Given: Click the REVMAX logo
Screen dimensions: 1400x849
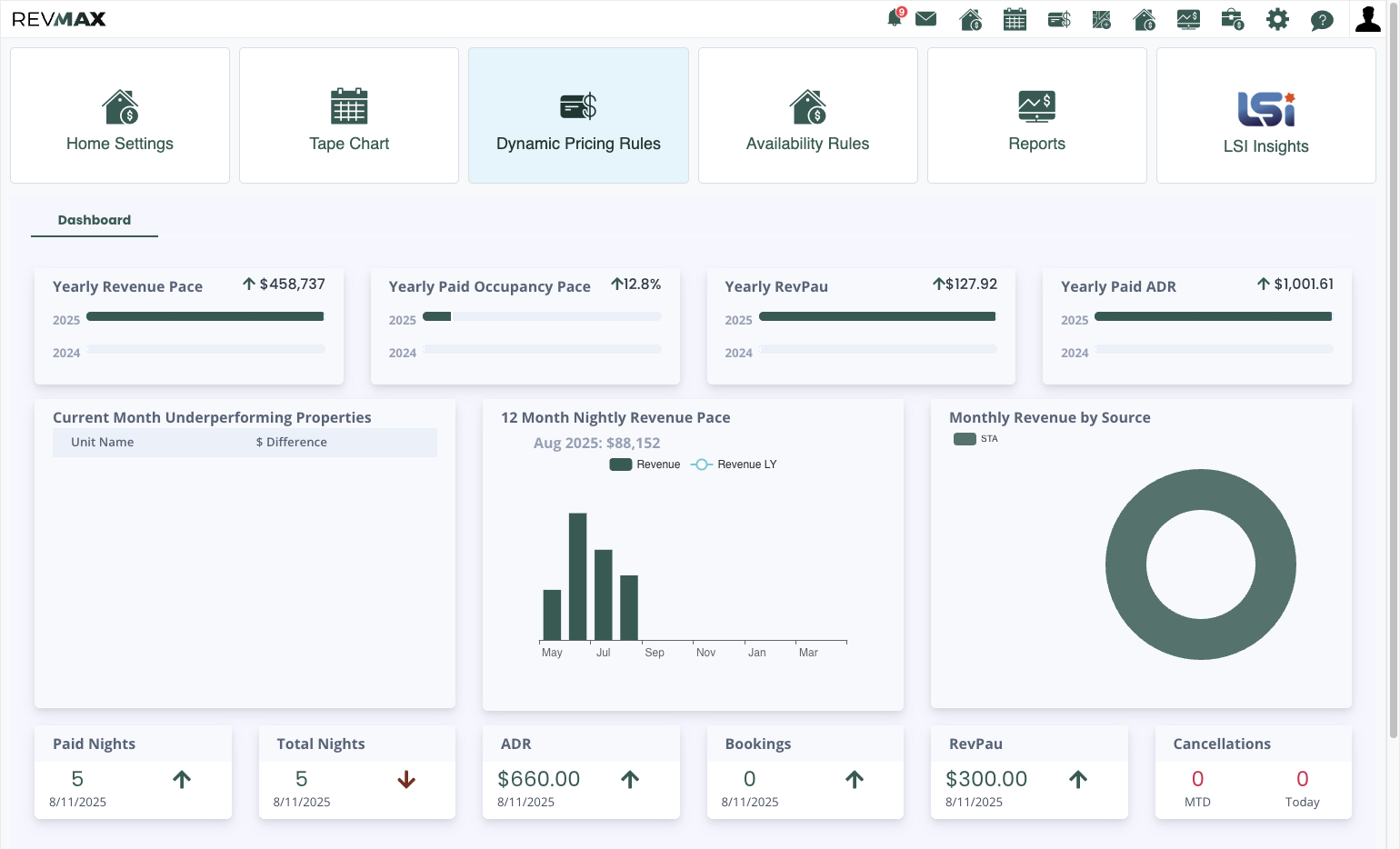Looking at the screenshot, I should click(59, 19).
